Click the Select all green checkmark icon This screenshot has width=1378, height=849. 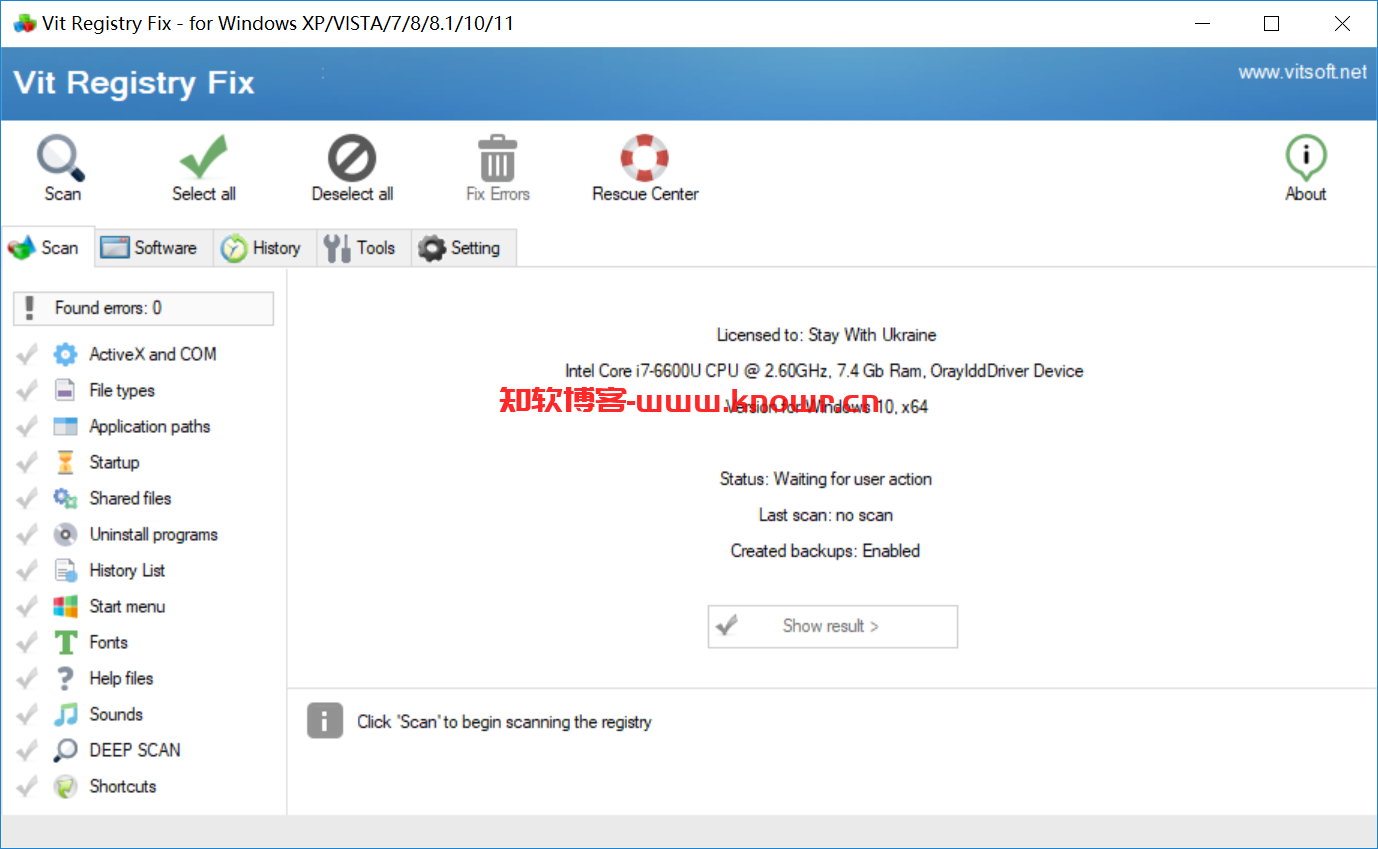click(x=203, y=158)
